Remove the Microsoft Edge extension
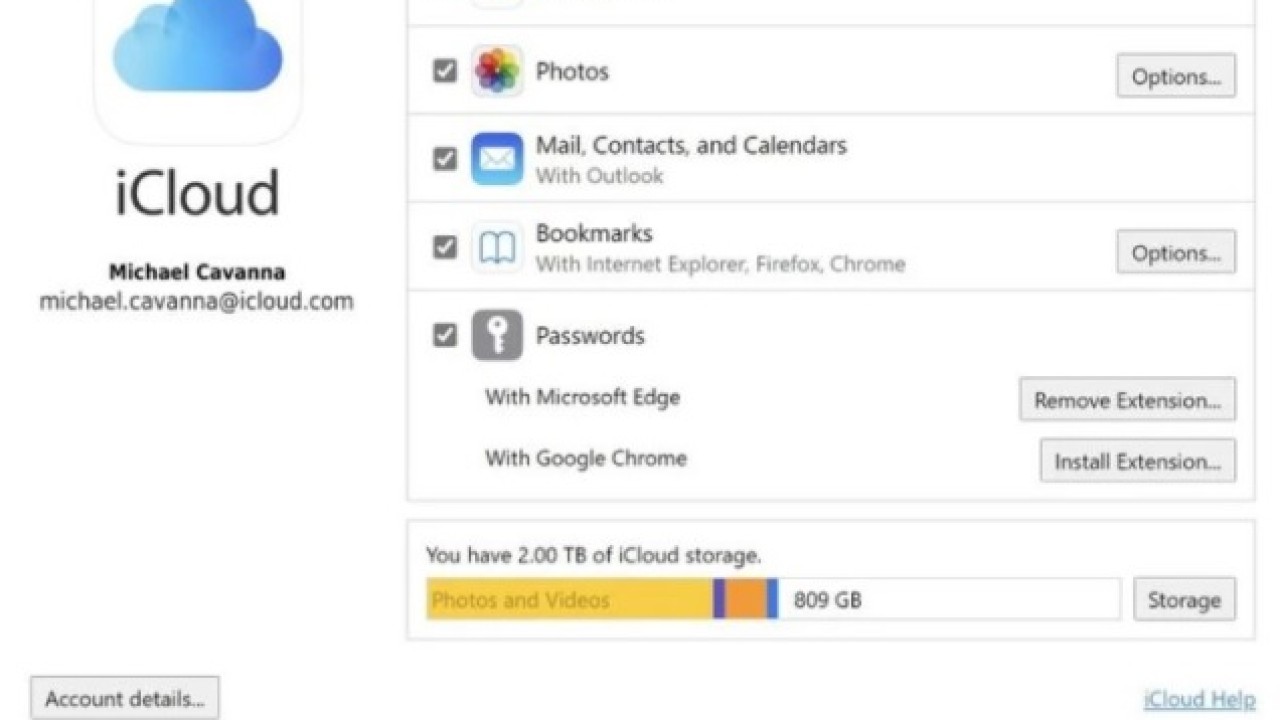 click(x=1127, y=400)
